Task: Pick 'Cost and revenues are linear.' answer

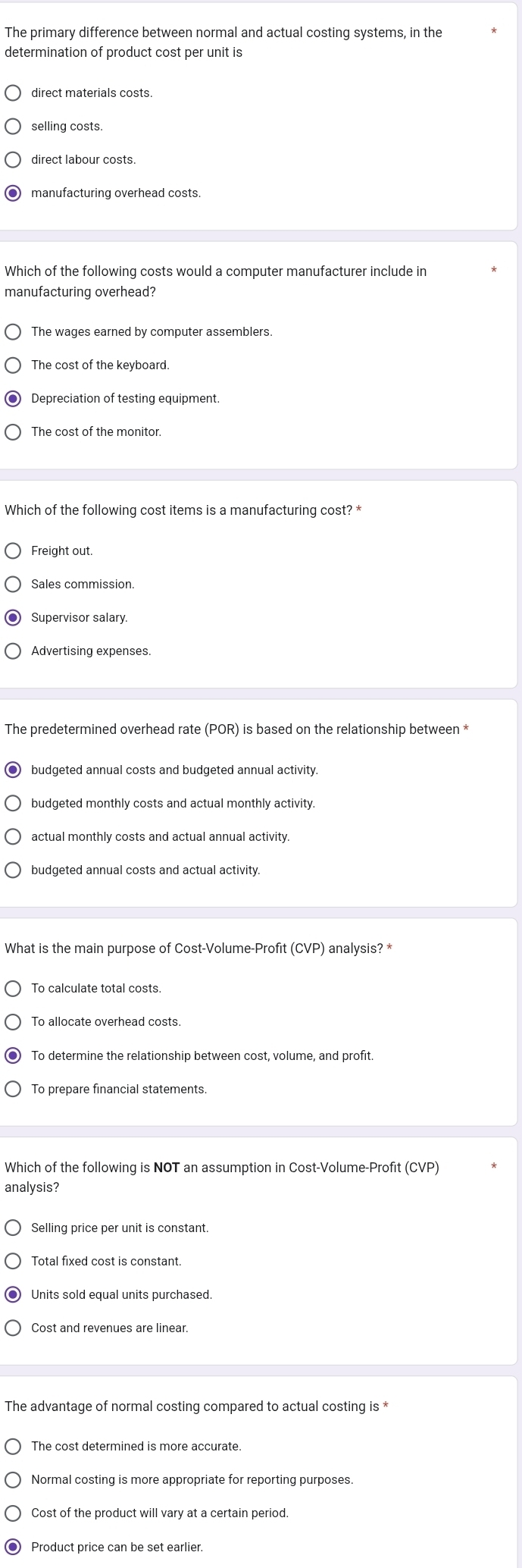Action: tap(13, 1328)
